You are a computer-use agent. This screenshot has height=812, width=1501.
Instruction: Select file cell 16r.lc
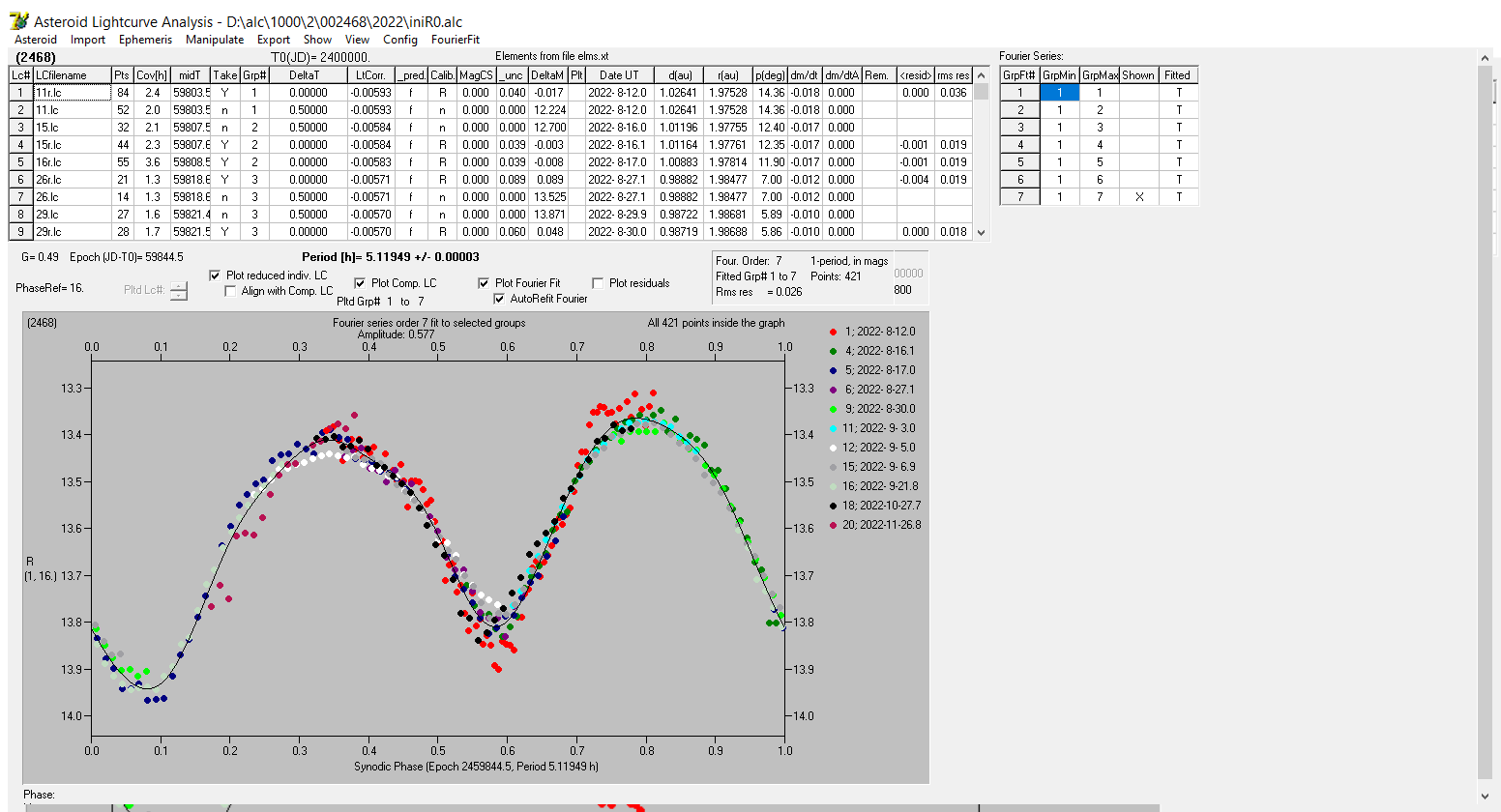[72, 162]
